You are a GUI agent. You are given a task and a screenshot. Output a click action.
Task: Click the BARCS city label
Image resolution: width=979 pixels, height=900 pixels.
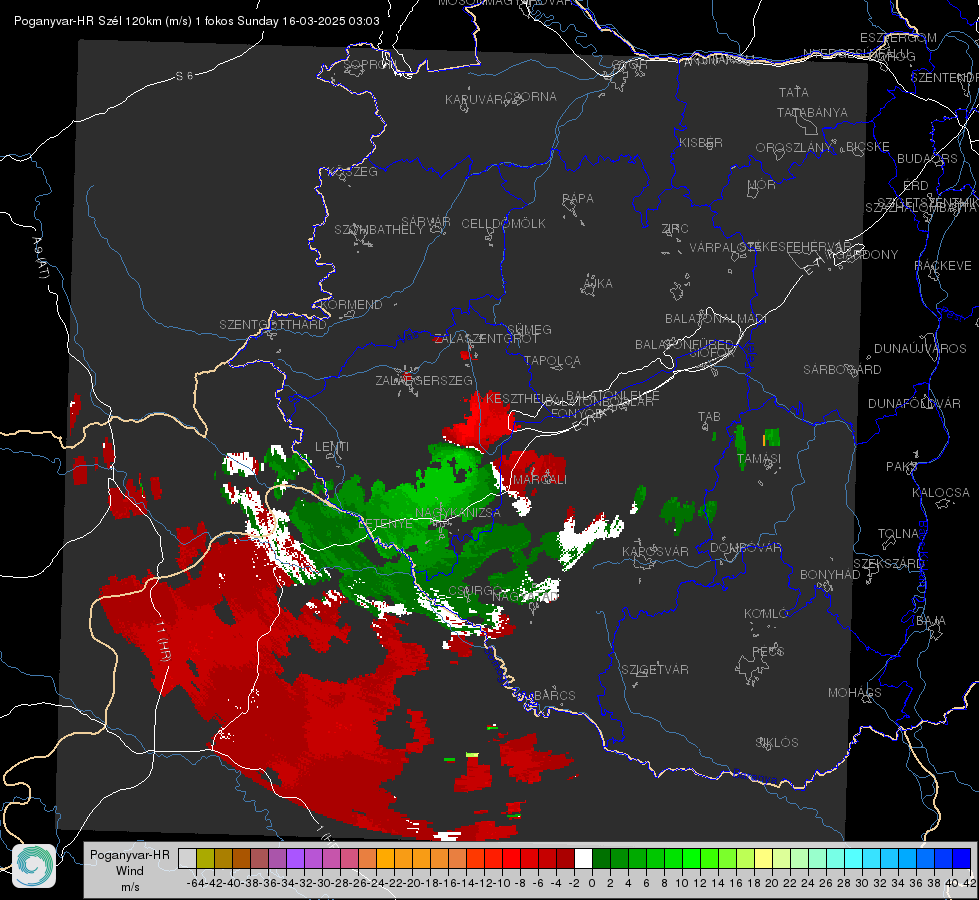554,695
